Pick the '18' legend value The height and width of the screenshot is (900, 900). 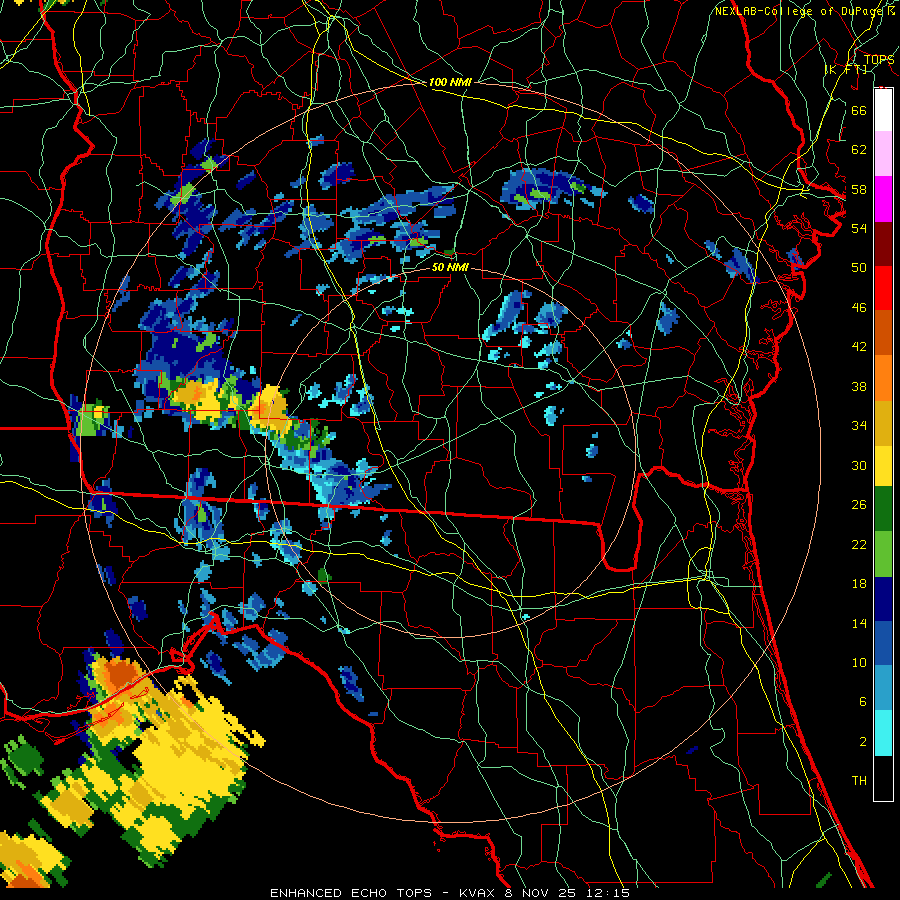(859, 584)
